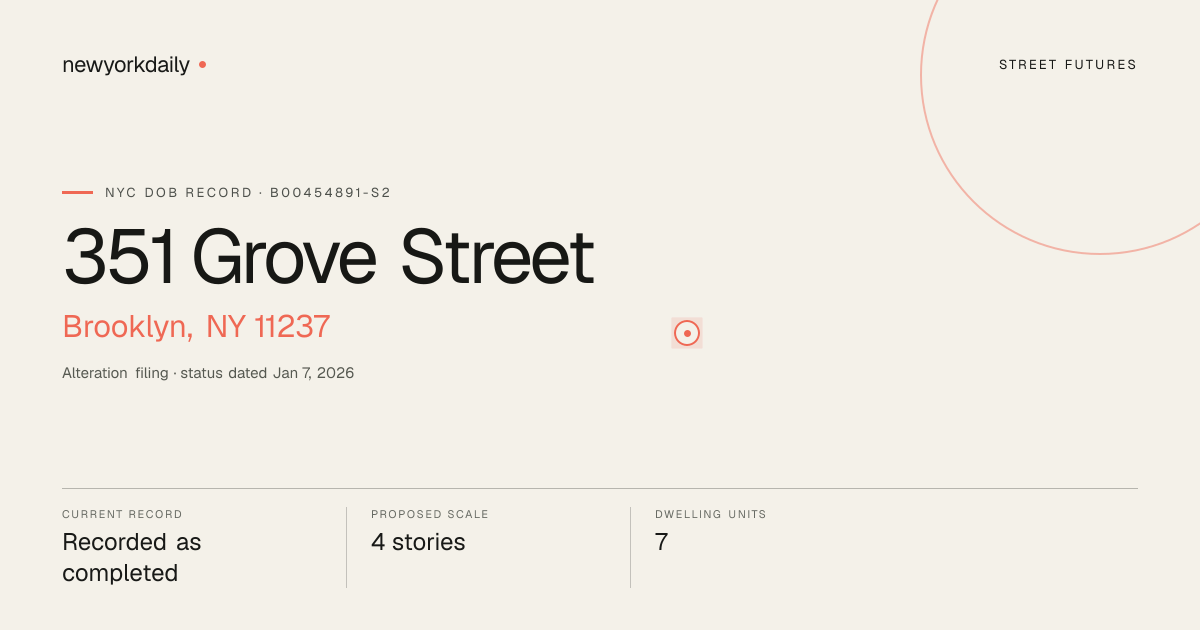Image resolution: width=1200 pixels, height=630 pixels.
Task: Click the 351 Grove Street headline
Action: (x=328, y=258)
